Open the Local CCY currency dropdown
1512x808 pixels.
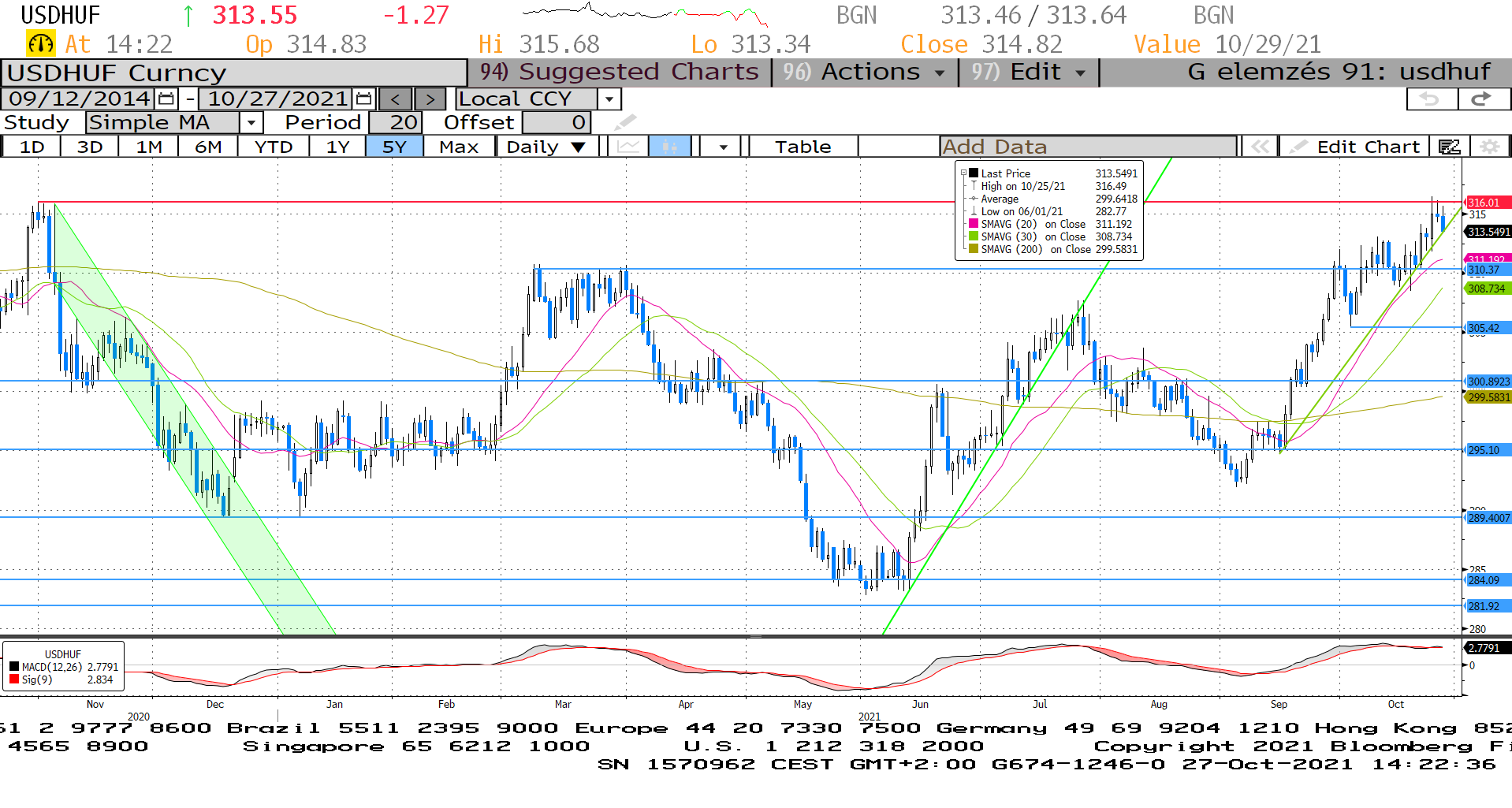point(609,99)
